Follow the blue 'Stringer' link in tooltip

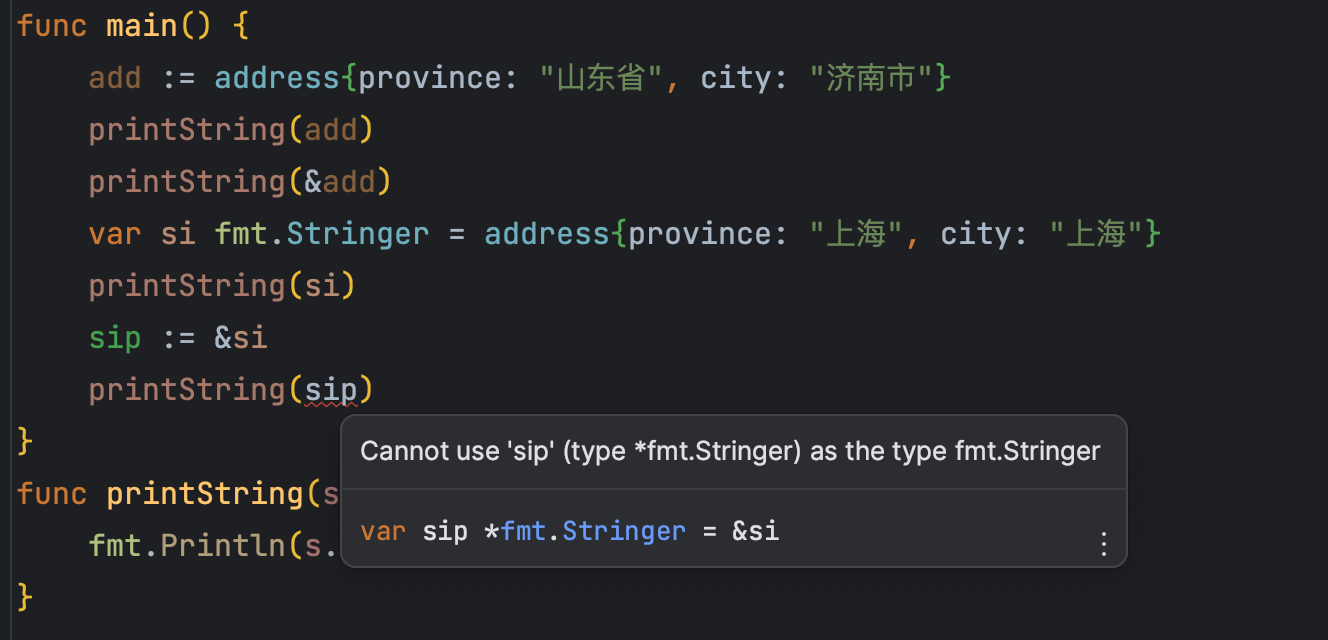coord(624,530)
